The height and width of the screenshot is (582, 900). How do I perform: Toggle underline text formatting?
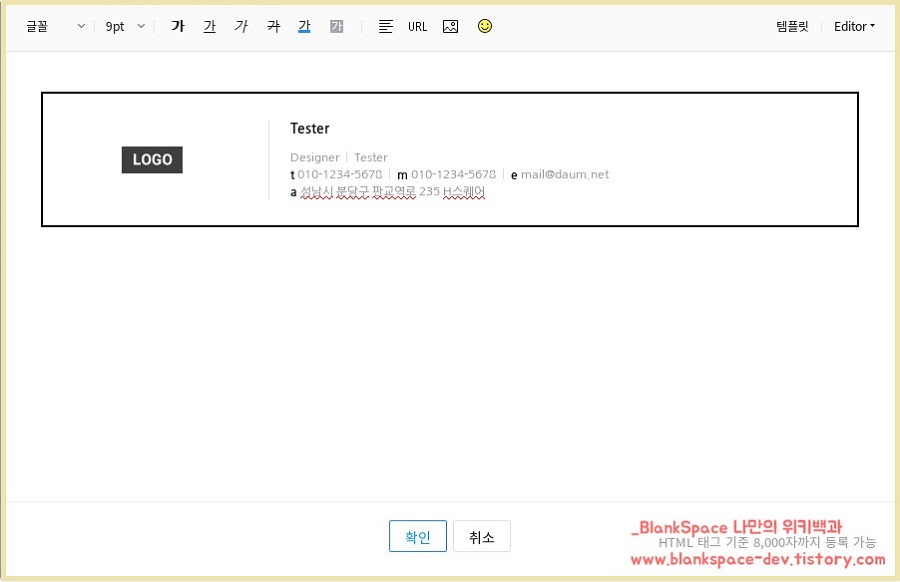click(210, 26)
